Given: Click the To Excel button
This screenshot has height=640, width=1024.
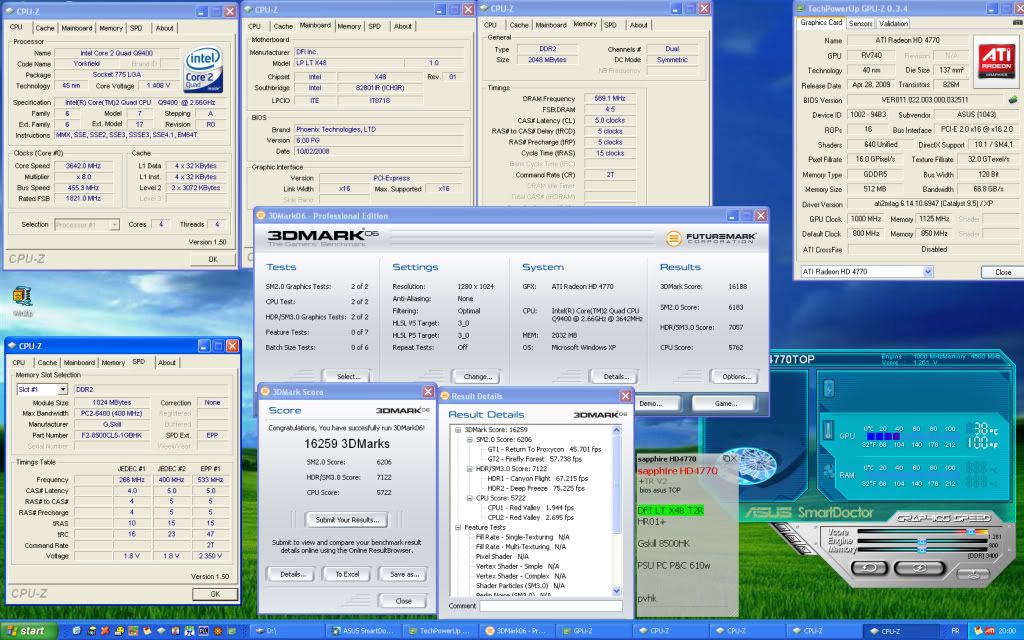Looking at the screenshot, I should 347,574.
